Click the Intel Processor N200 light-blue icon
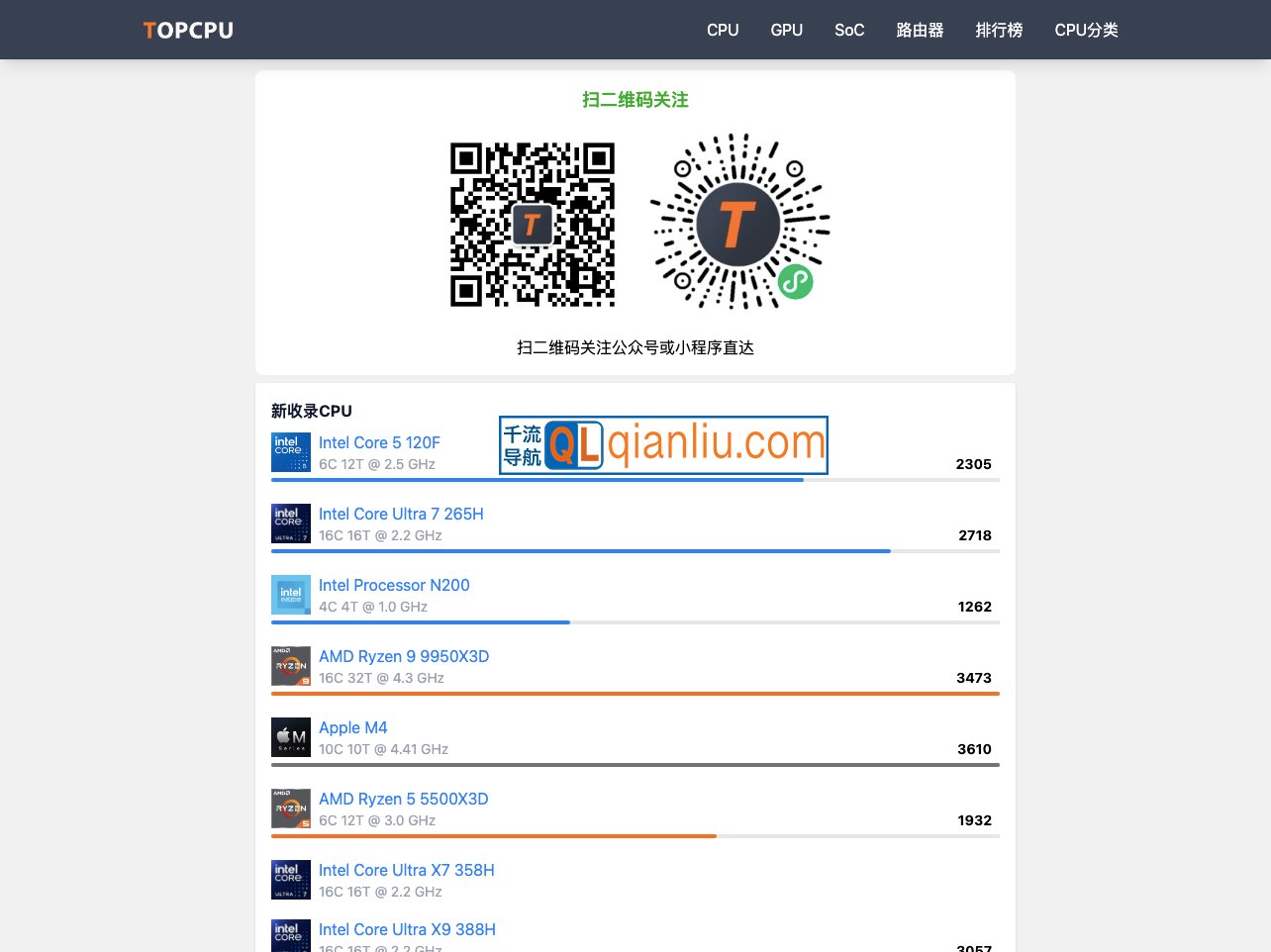Viewport: 1271px width, 952px height. tap(291, 595)
